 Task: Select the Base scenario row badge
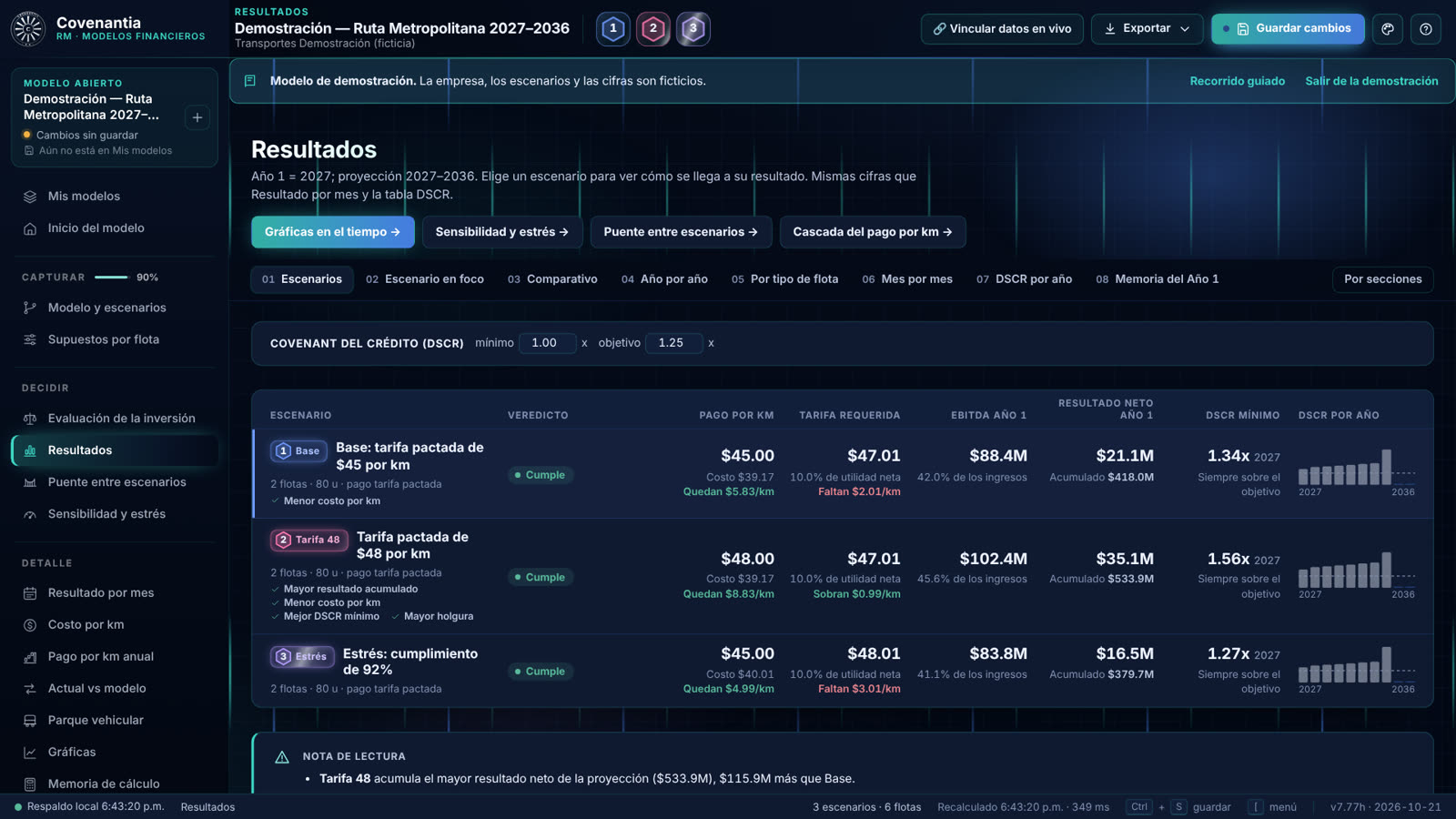pos(298,450)
